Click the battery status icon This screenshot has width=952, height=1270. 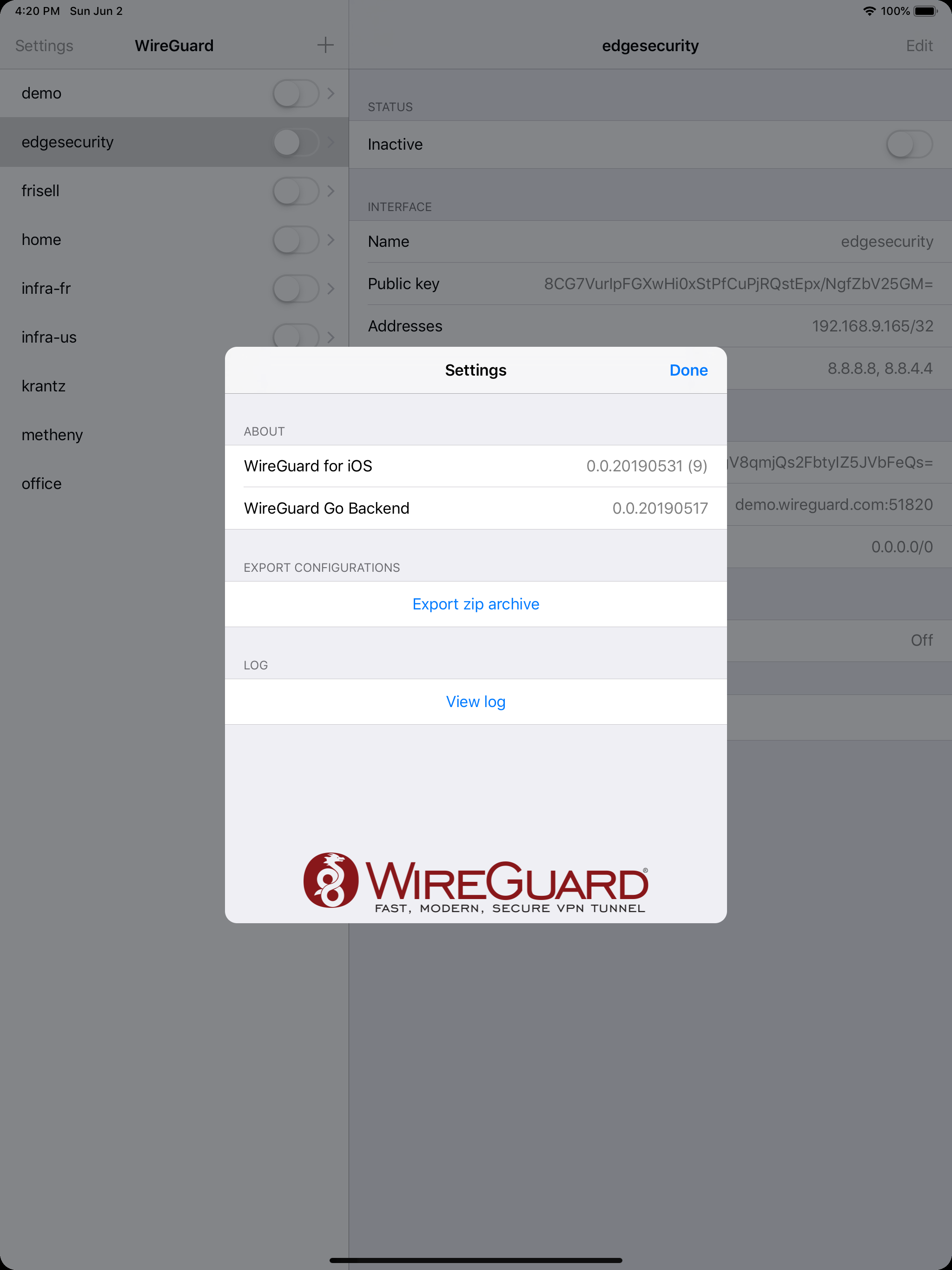[925, 11]
